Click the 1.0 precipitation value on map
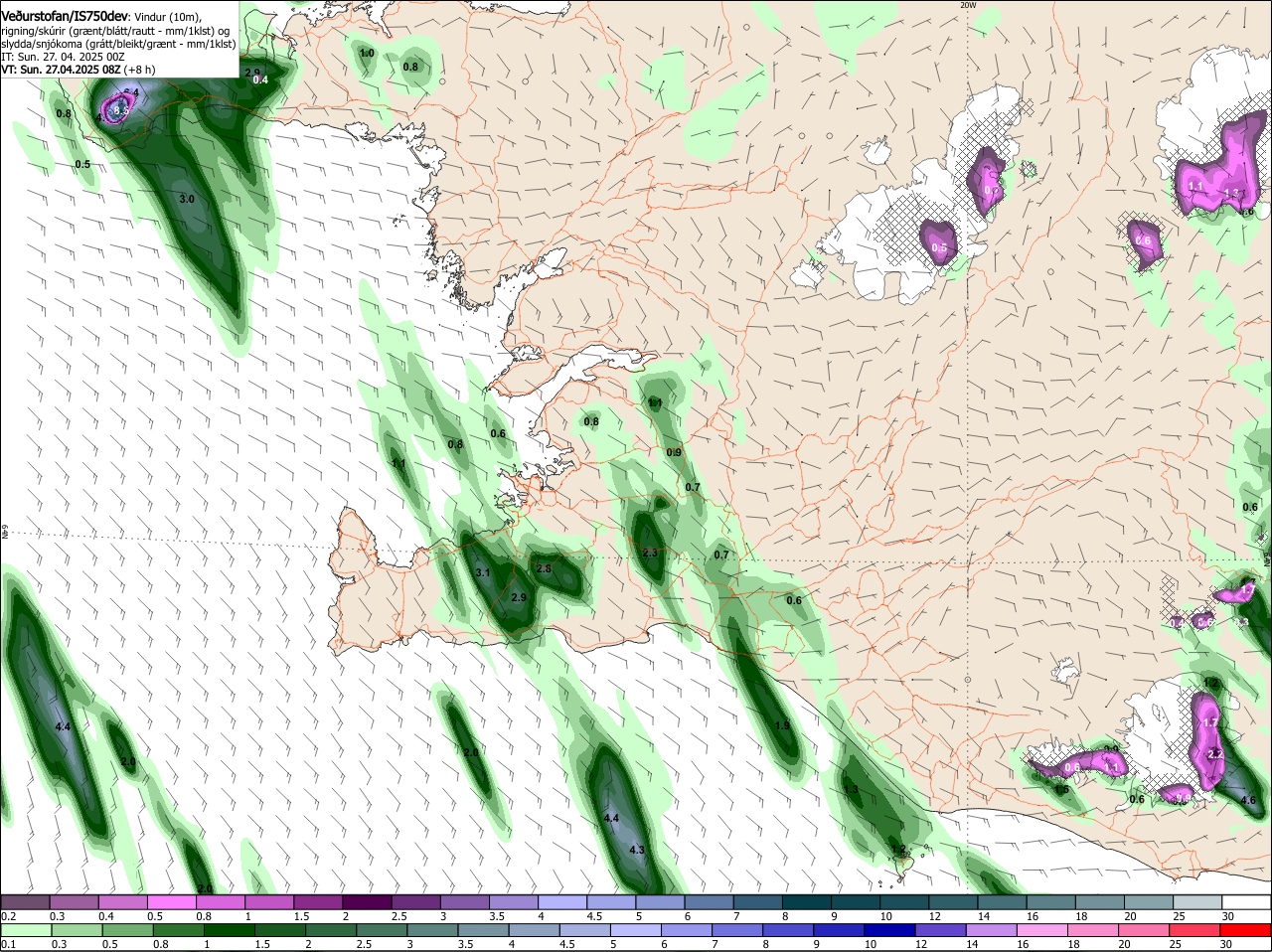Image resolution: width=1272 pixels, height=952 pixels. point(367,53)
